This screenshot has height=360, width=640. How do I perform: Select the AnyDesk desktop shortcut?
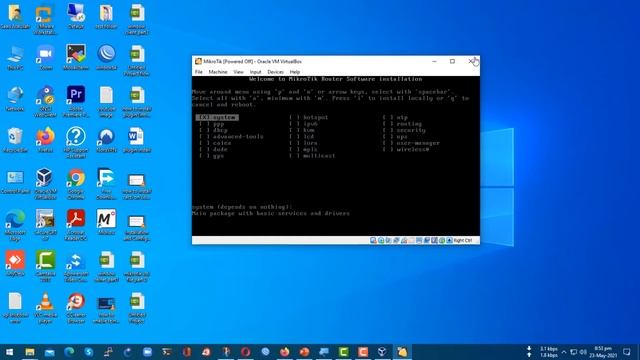pos(15,264)
